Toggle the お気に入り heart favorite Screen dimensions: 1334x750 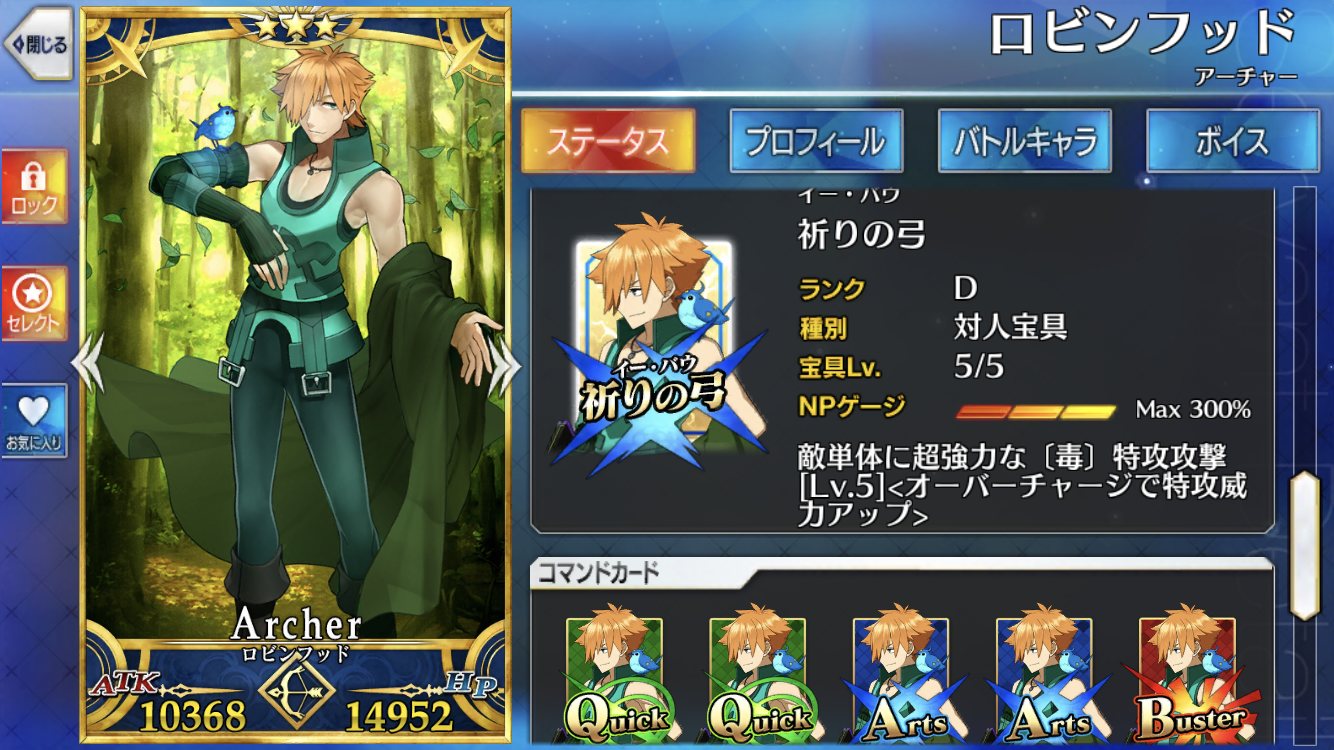(34, 421)
